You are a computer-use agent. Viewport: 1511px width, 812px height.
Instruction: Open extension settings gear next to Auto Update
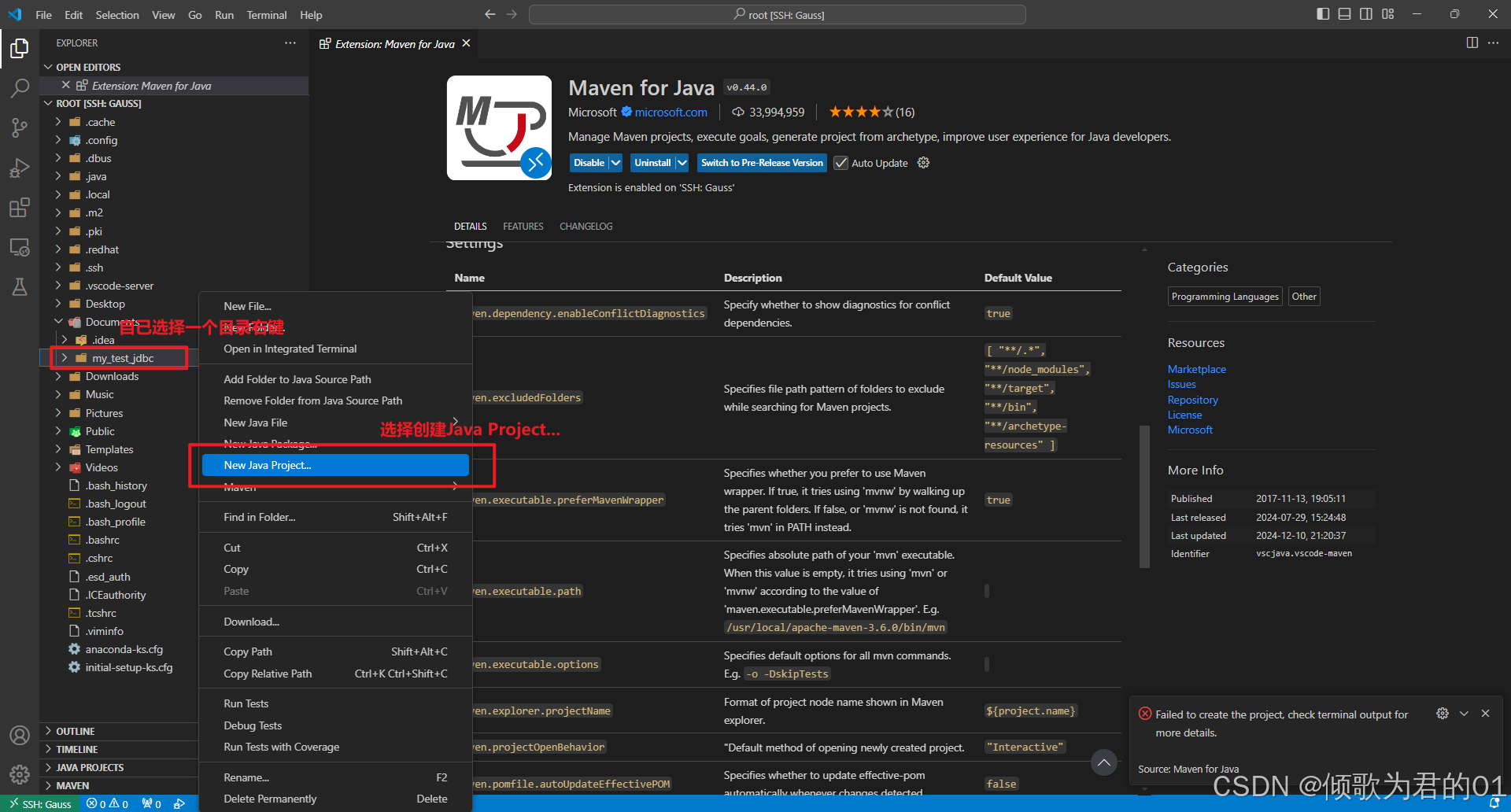pos(923,163)
